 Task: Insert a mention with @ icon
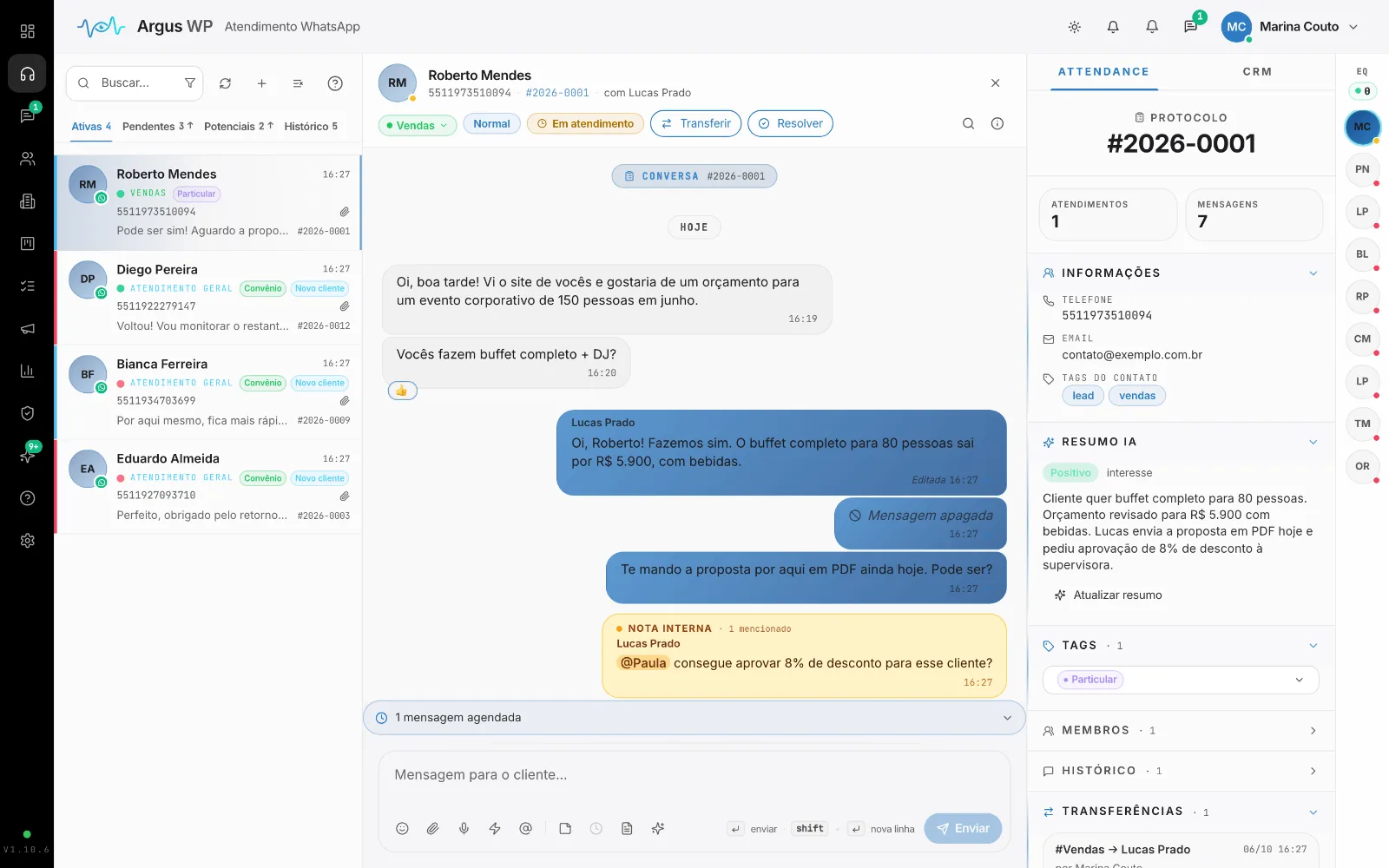526,829
